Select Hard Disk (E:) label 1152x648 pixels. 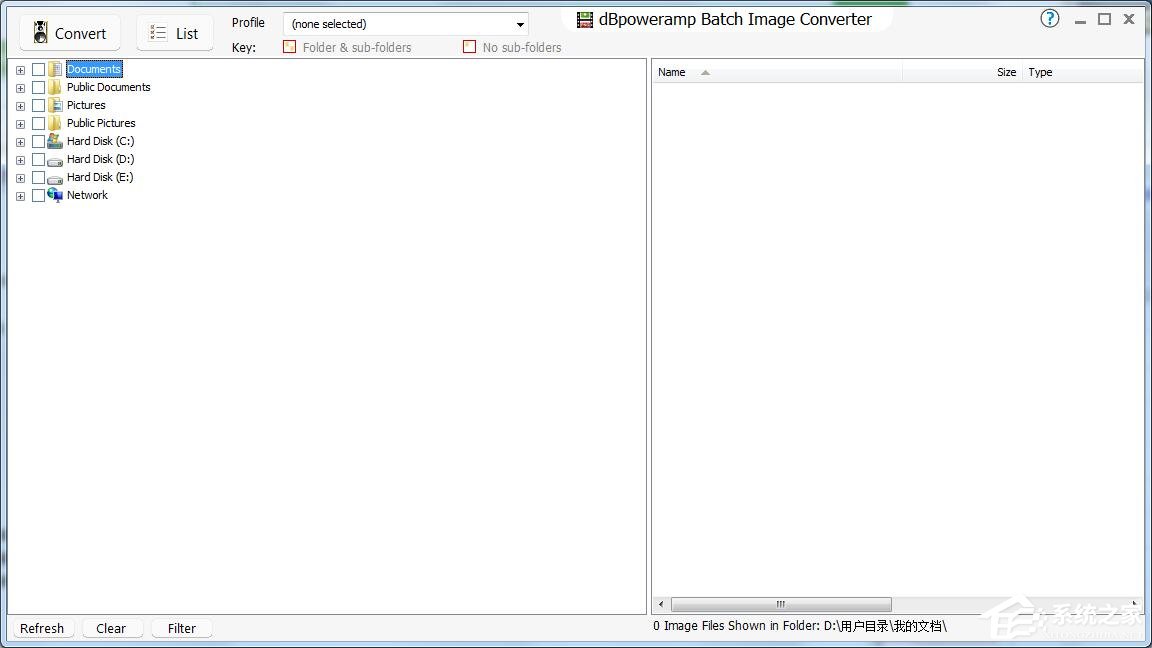pos(100,177)
